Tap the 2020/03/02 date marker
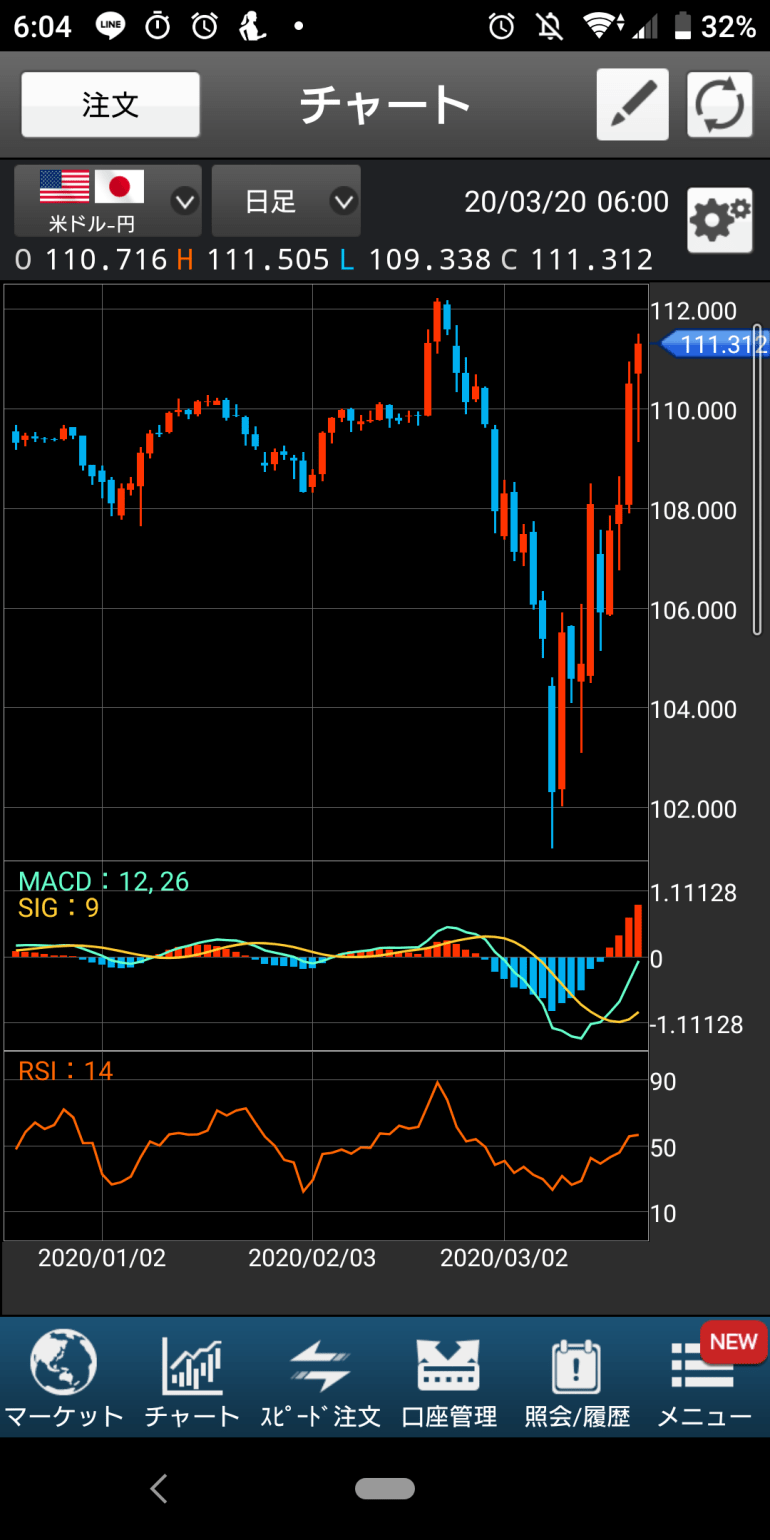Image resolution: width=770 pixels, height=1540 pixels. click(x=504, y=1258)
